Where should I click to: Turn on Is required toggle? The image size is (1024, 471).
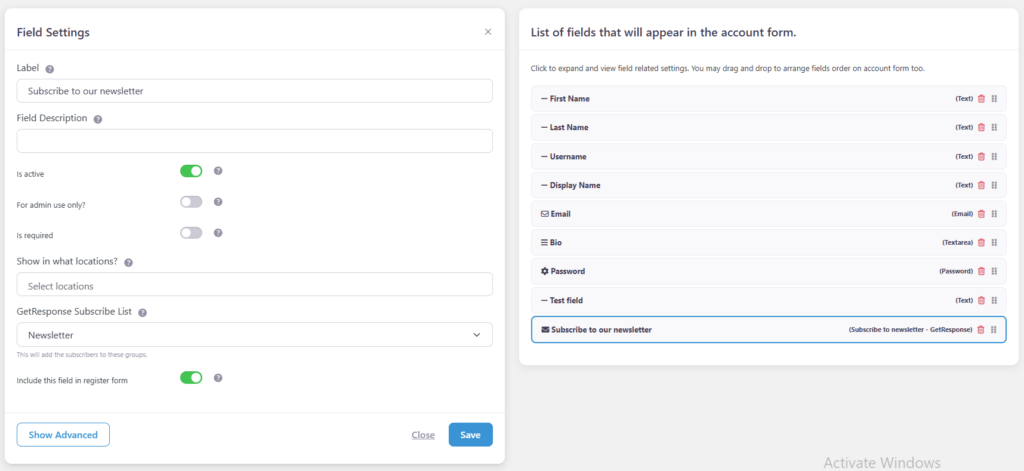tap(191, 233)
